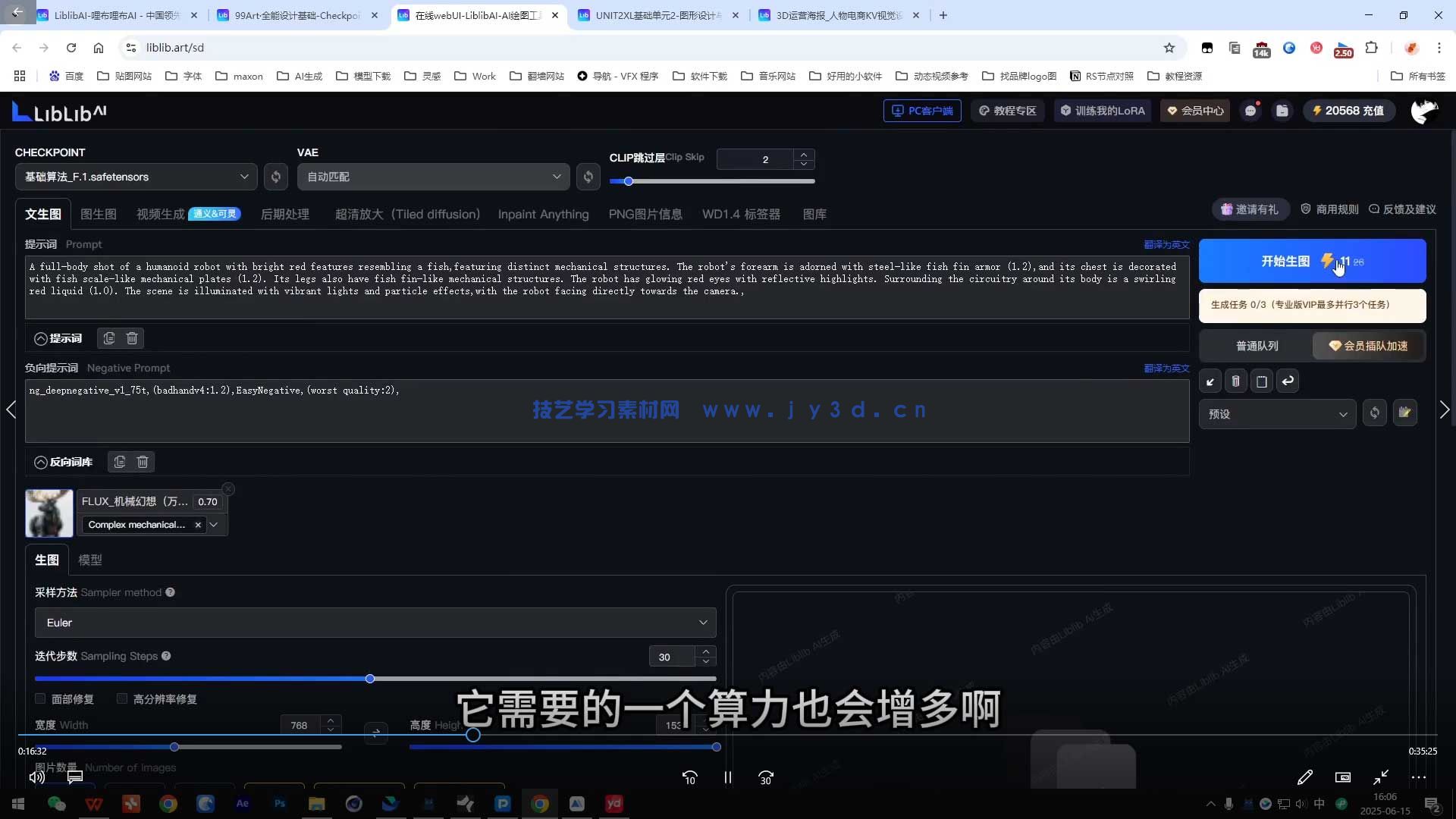Adjust the Clip Skip slider

point(628,180)
